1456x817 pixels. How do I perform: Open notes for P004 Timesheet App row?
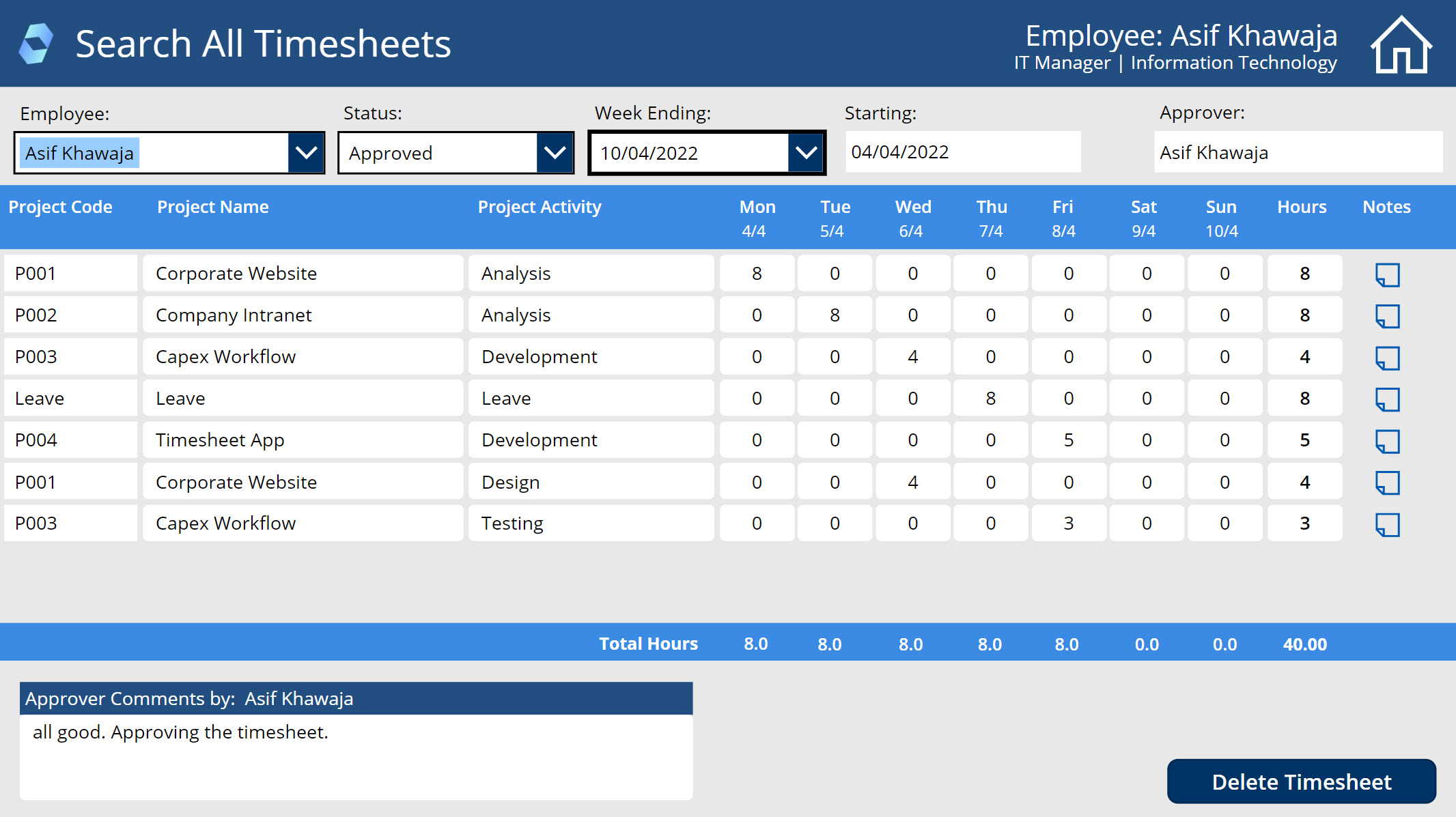[1387, 441]
